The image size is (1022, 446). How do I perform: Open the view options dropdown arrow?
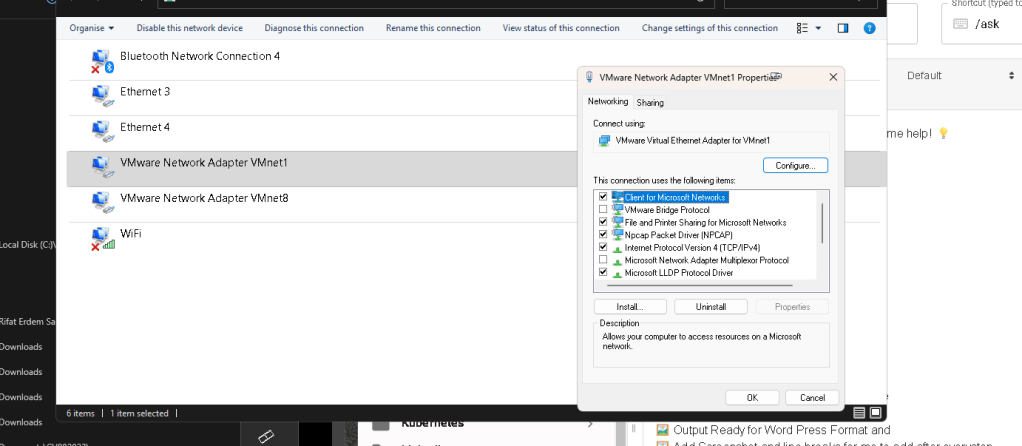click(818, 28)
